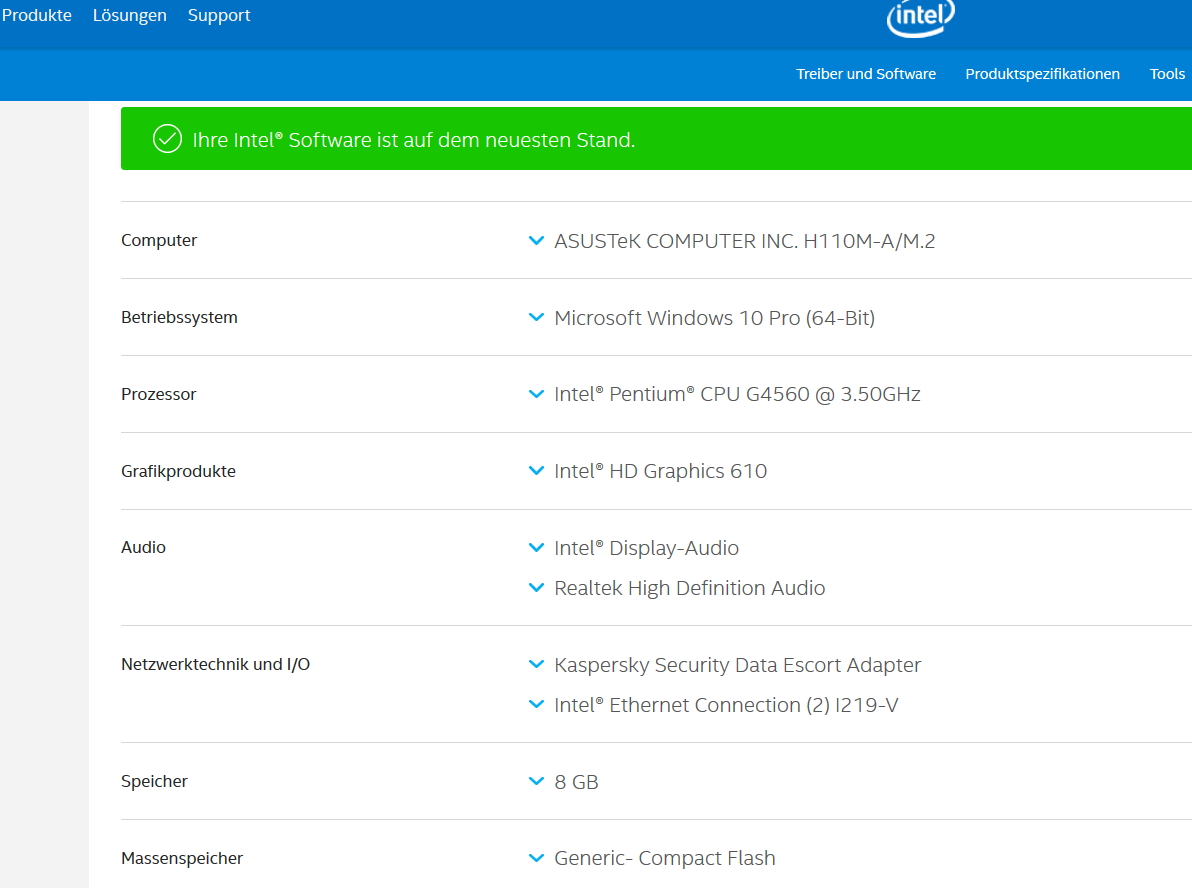Screen dimensions: 1192x888
Task: Expand Realtek High Definition Audio details
Action: tap(536, 588)
